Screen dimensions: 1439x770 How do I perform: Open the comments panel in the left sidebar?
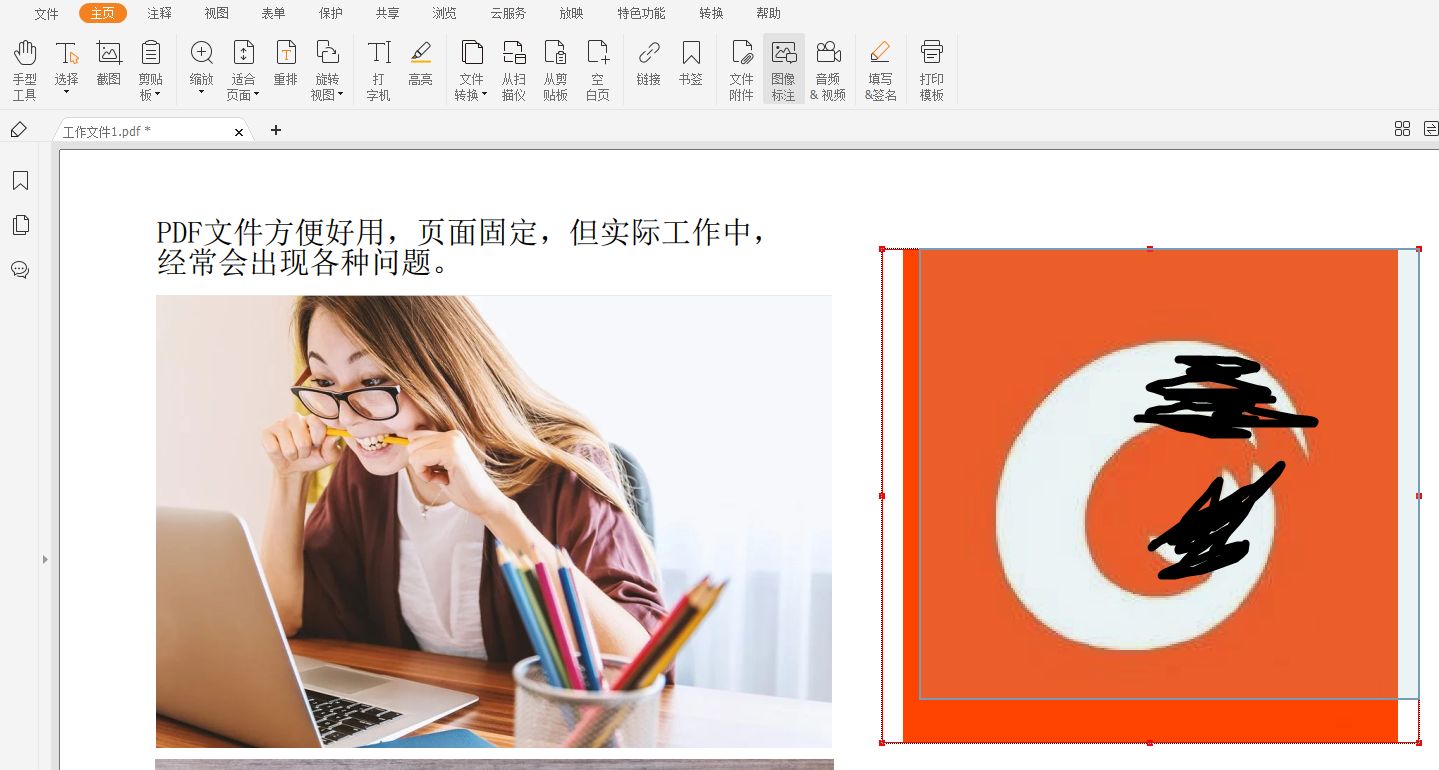pos(20,270)
